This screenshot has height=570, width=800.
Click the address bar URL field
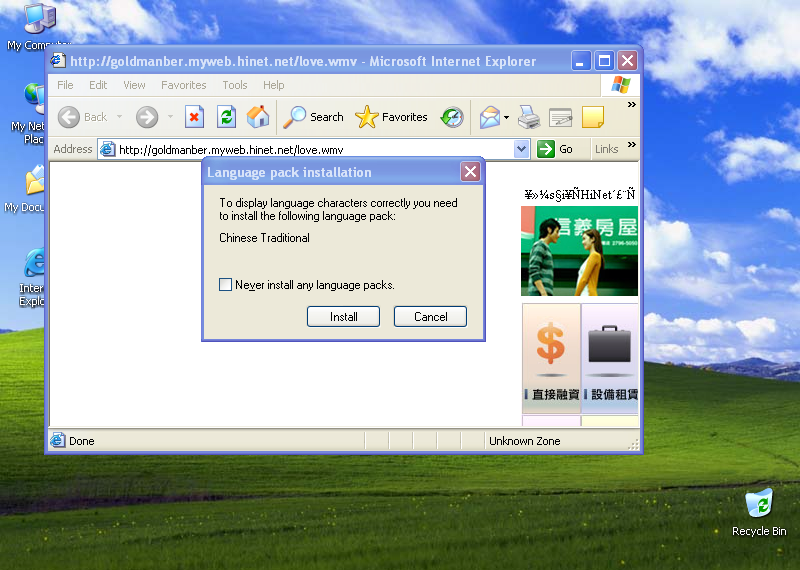click(x=315, y=150)
